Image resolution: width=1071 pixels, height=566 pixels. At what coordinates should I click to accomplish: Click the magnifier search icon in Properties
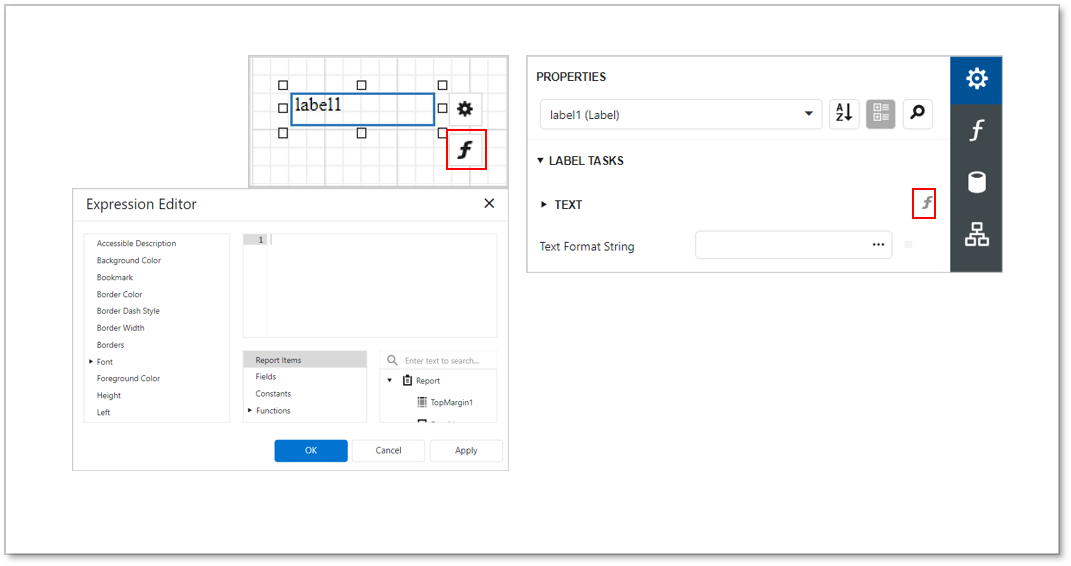(917, 114)
